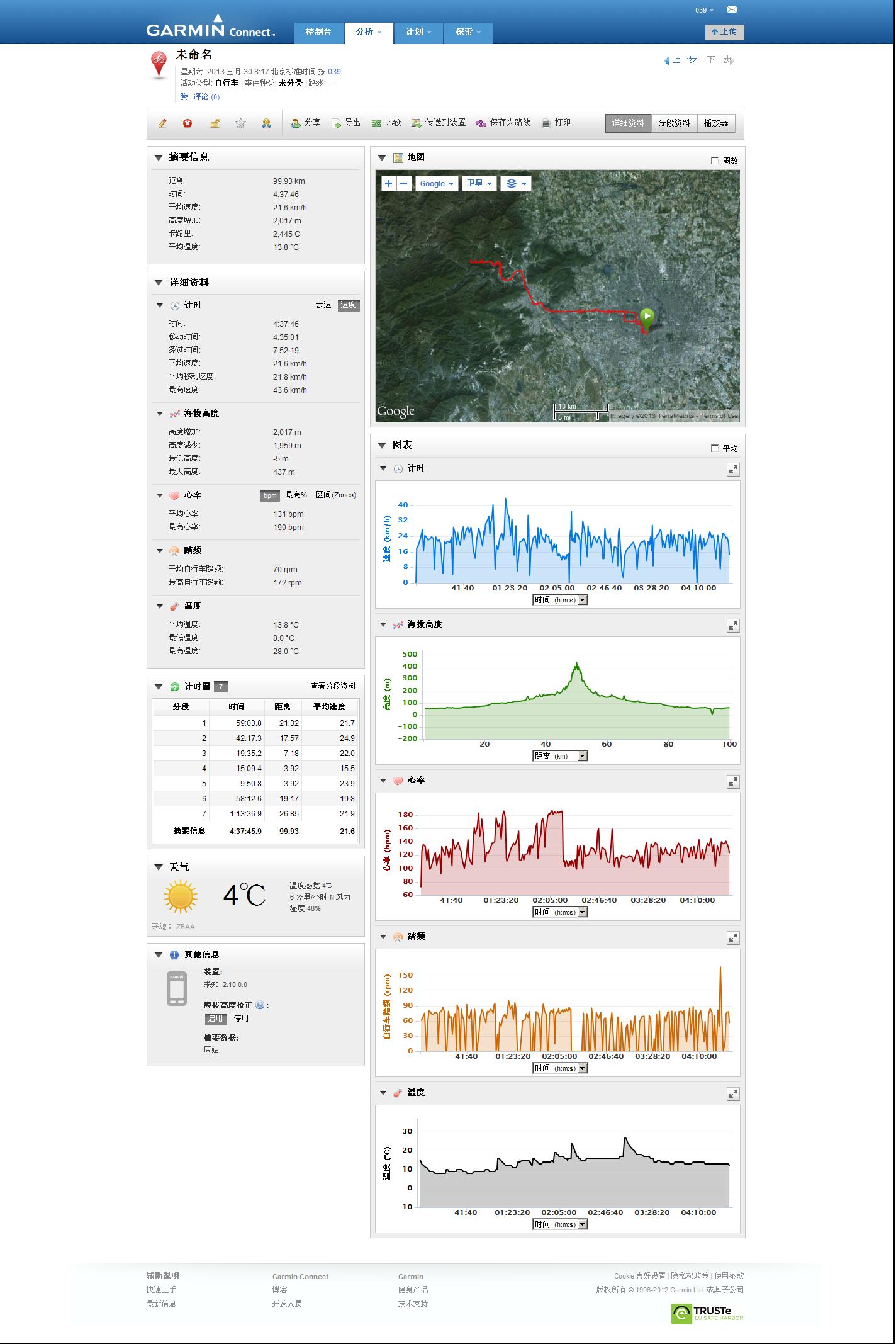Click the green start marker on map
The image size is (896, 1344).
(646, 318)
